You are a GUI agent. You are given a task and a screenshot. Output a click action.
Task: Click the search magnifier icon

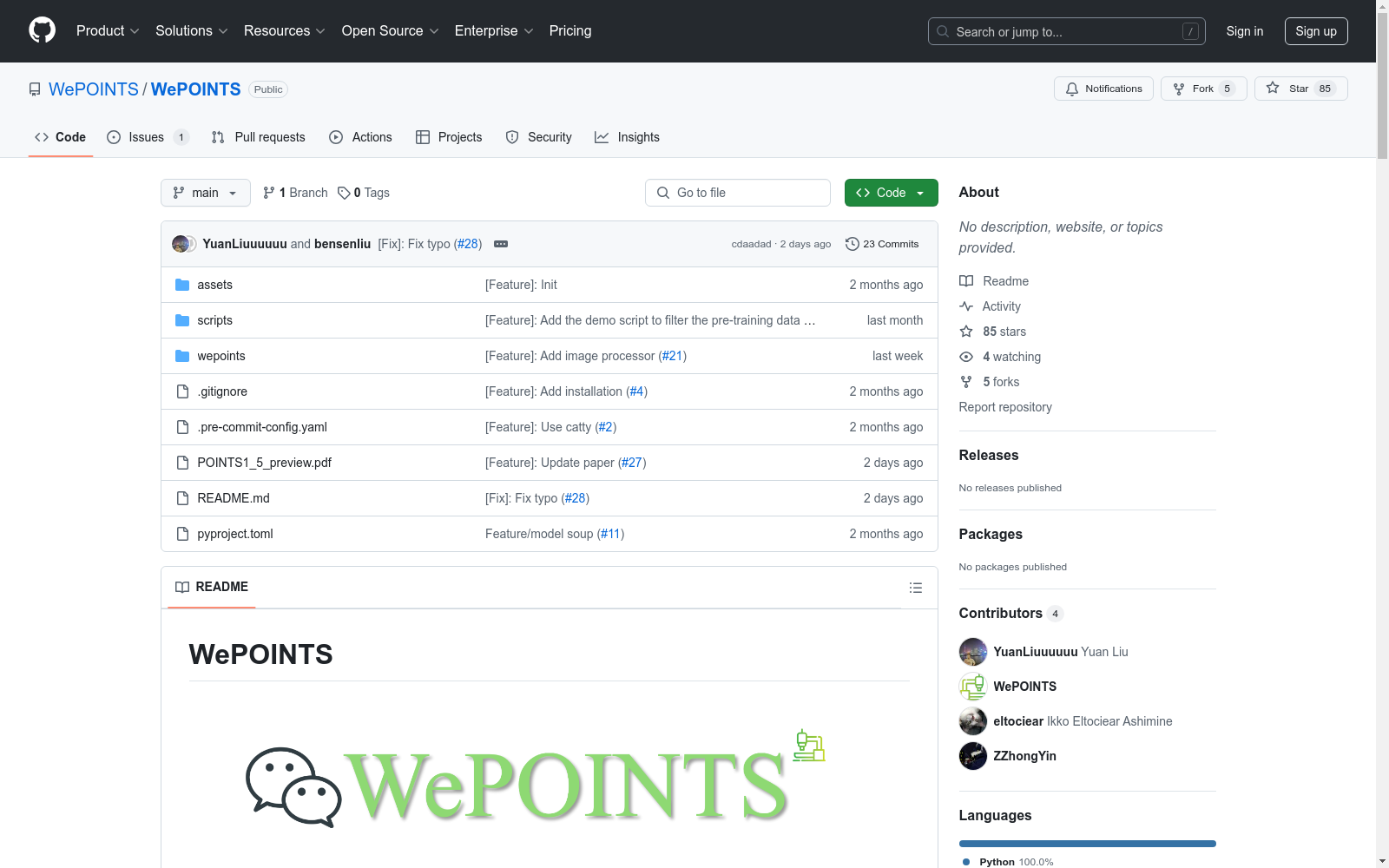(943, 31)
